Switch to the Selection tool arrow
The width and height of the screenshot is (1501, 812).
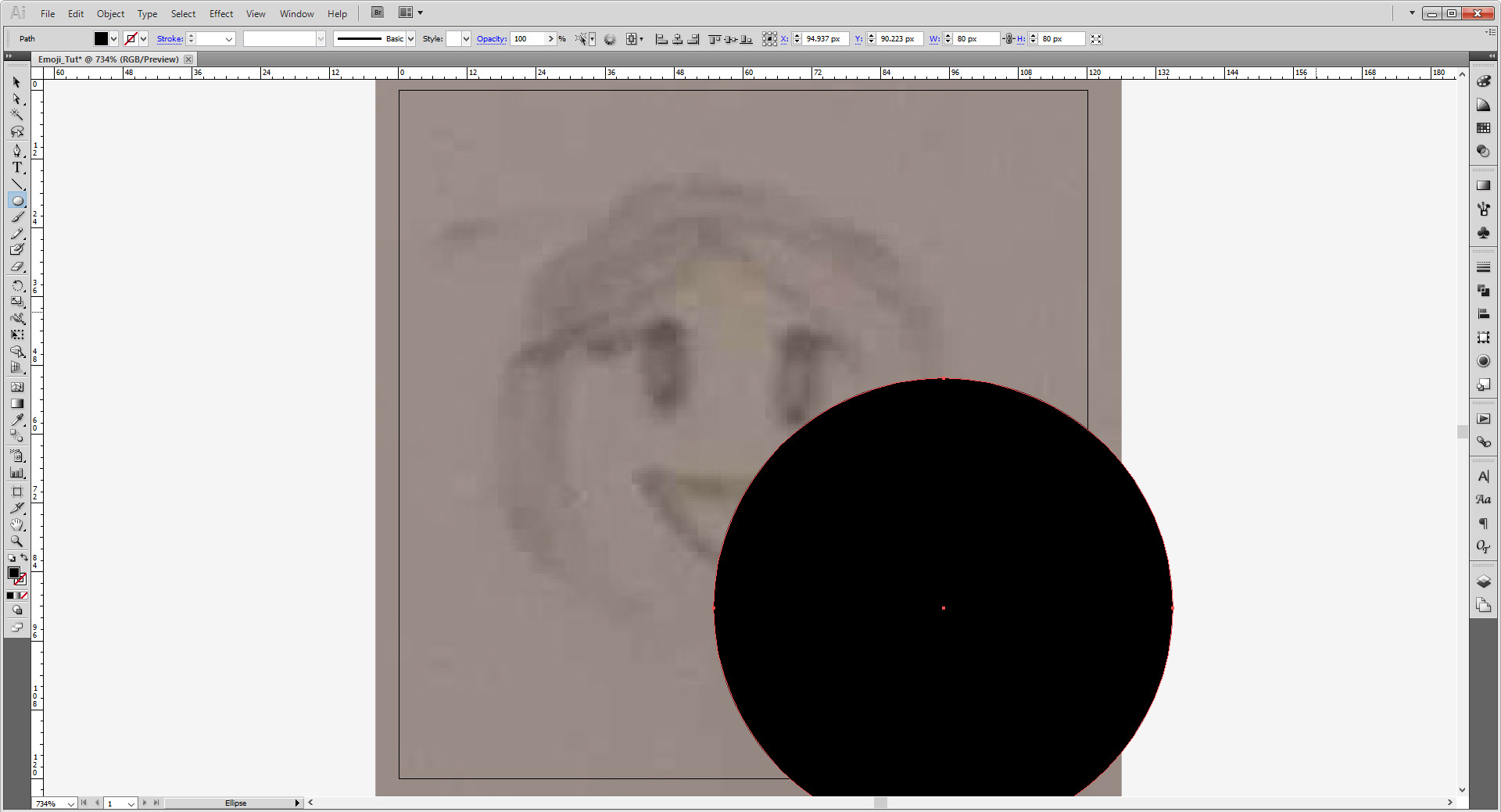point(17,82)
